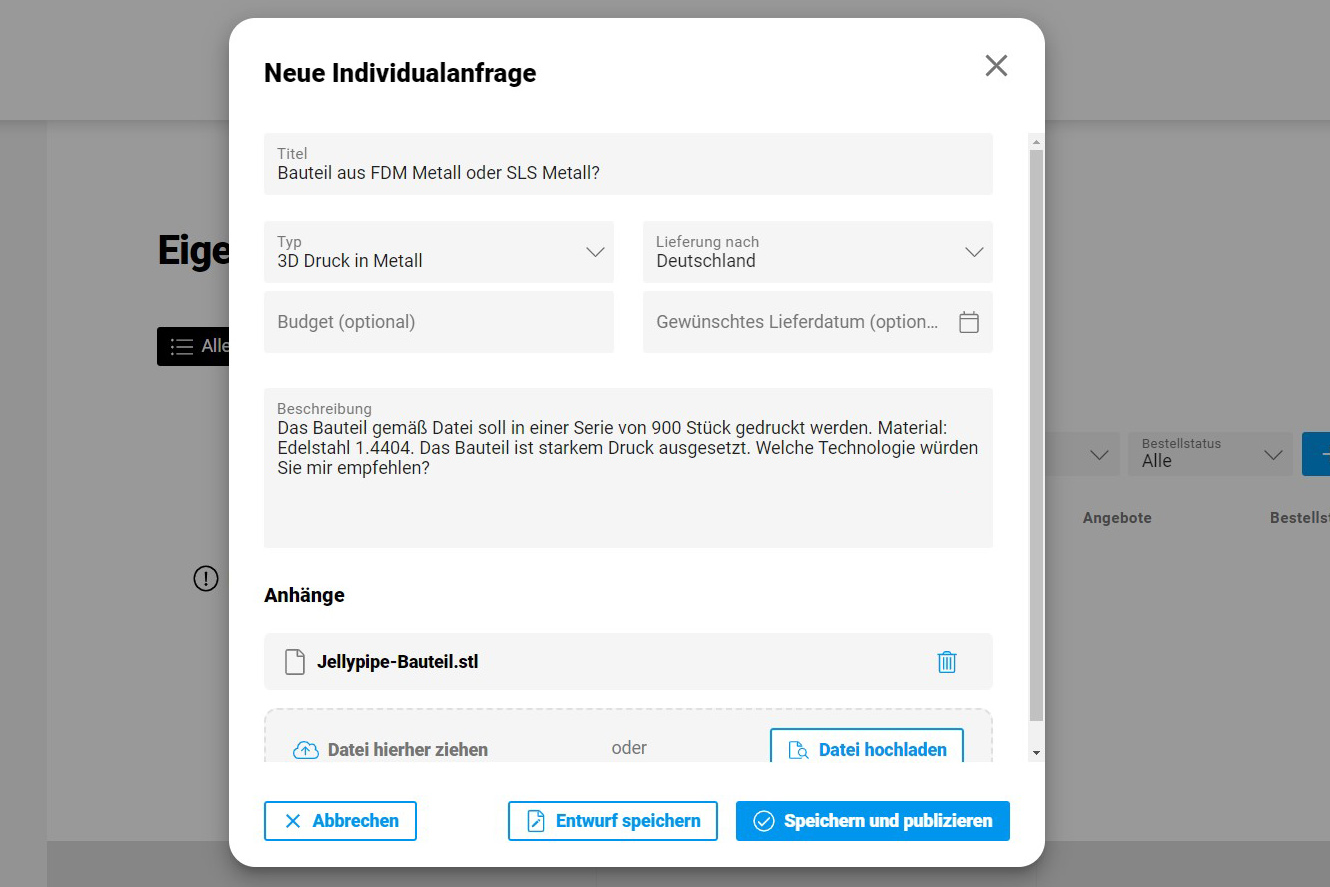1330x887 pixels.
Task: Click the Jellypipe-Bauteil.stl file name
Action: pyautogui.click(x=397, y=662)
